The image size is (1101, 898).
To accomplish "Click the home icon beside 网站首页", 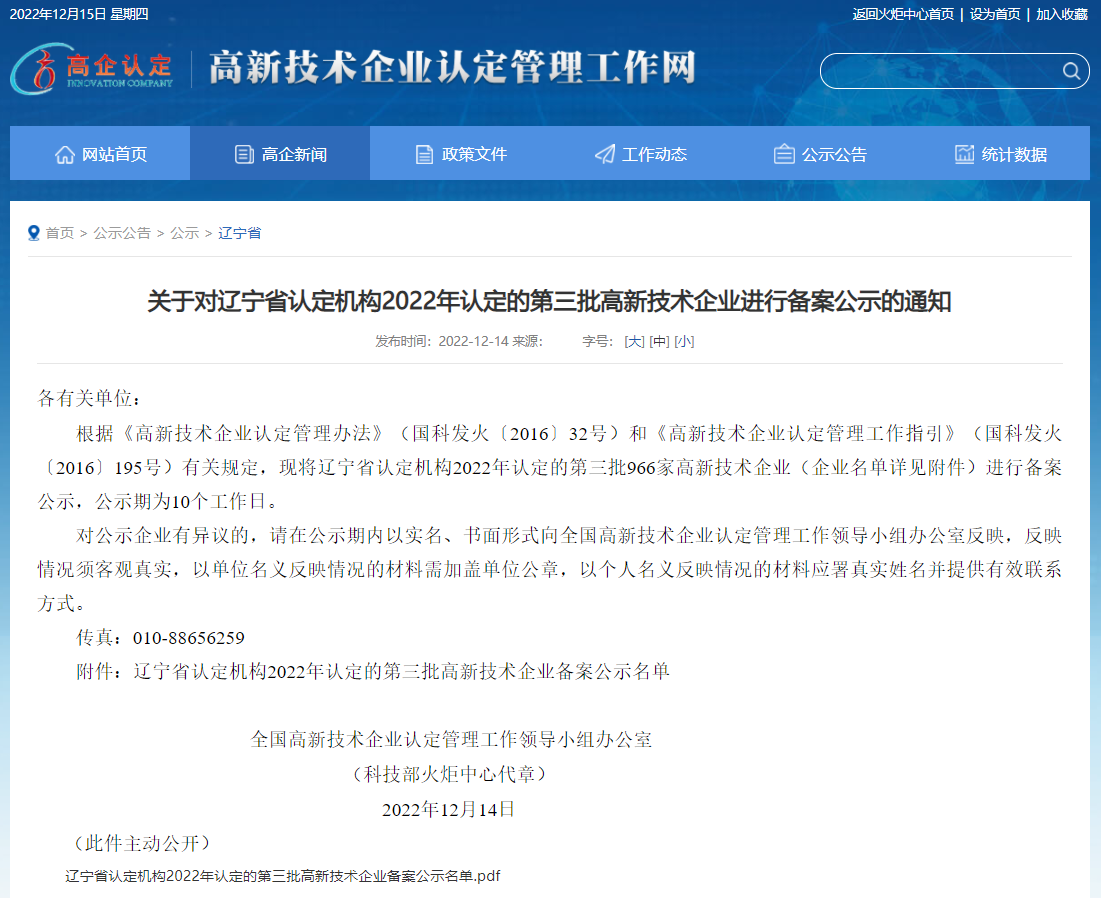I will [x=65, y=154].
